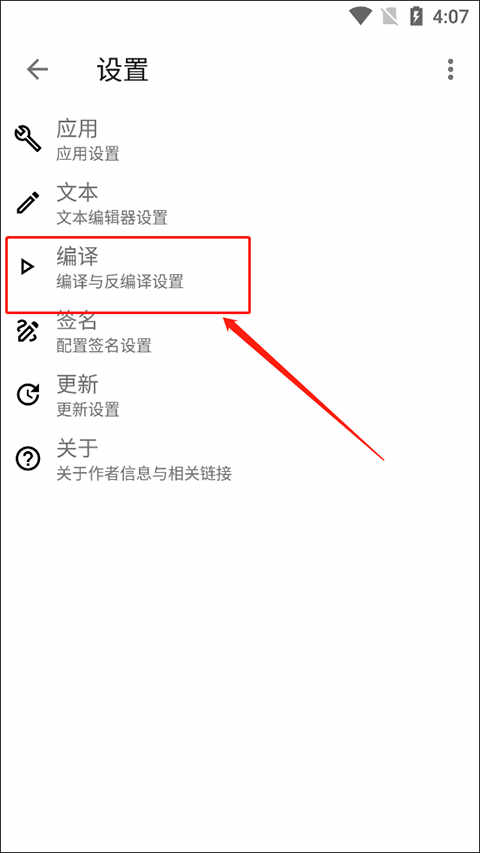Image resolution: width=480 pixels, height=853 pixels.
Task: Click the question mark icon beside 关于
Action: pyautogui.click(x=28, y=460)
